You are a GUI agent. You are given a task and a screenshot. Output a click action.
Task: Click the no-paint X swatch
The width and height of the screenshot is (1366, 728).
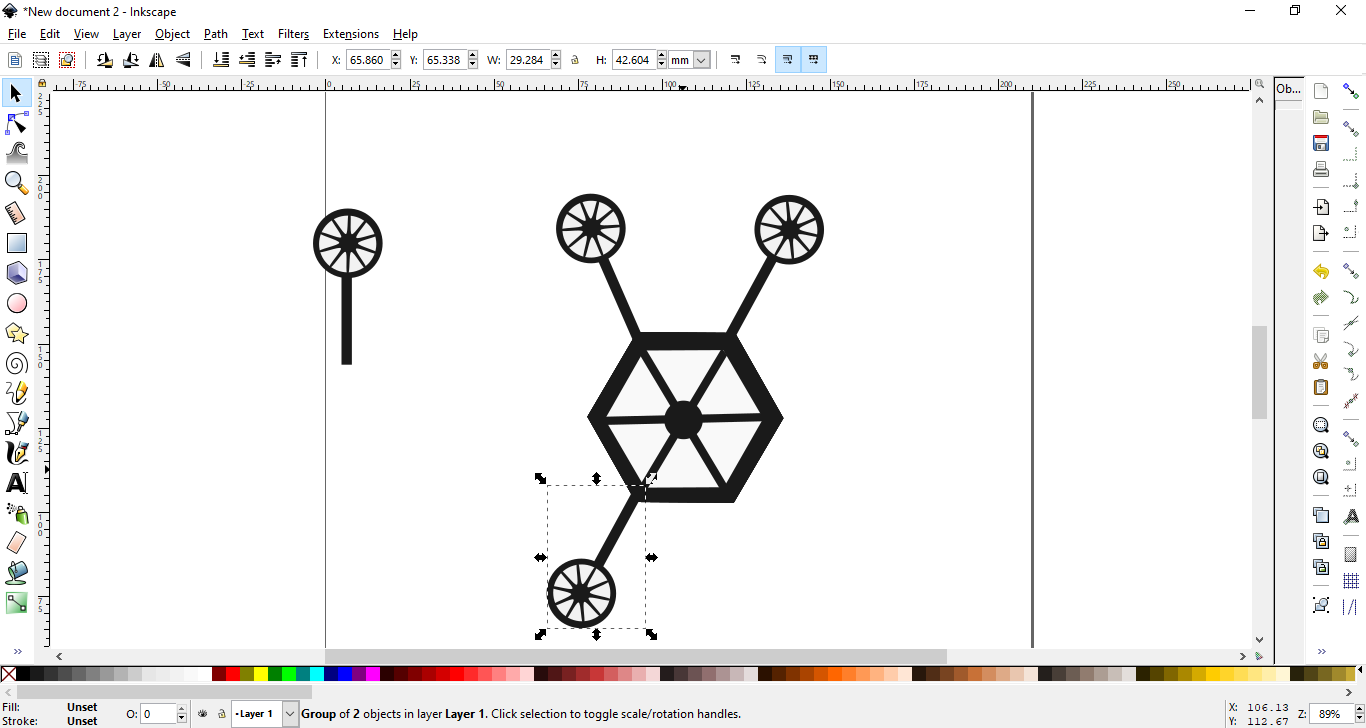(8, 674)
